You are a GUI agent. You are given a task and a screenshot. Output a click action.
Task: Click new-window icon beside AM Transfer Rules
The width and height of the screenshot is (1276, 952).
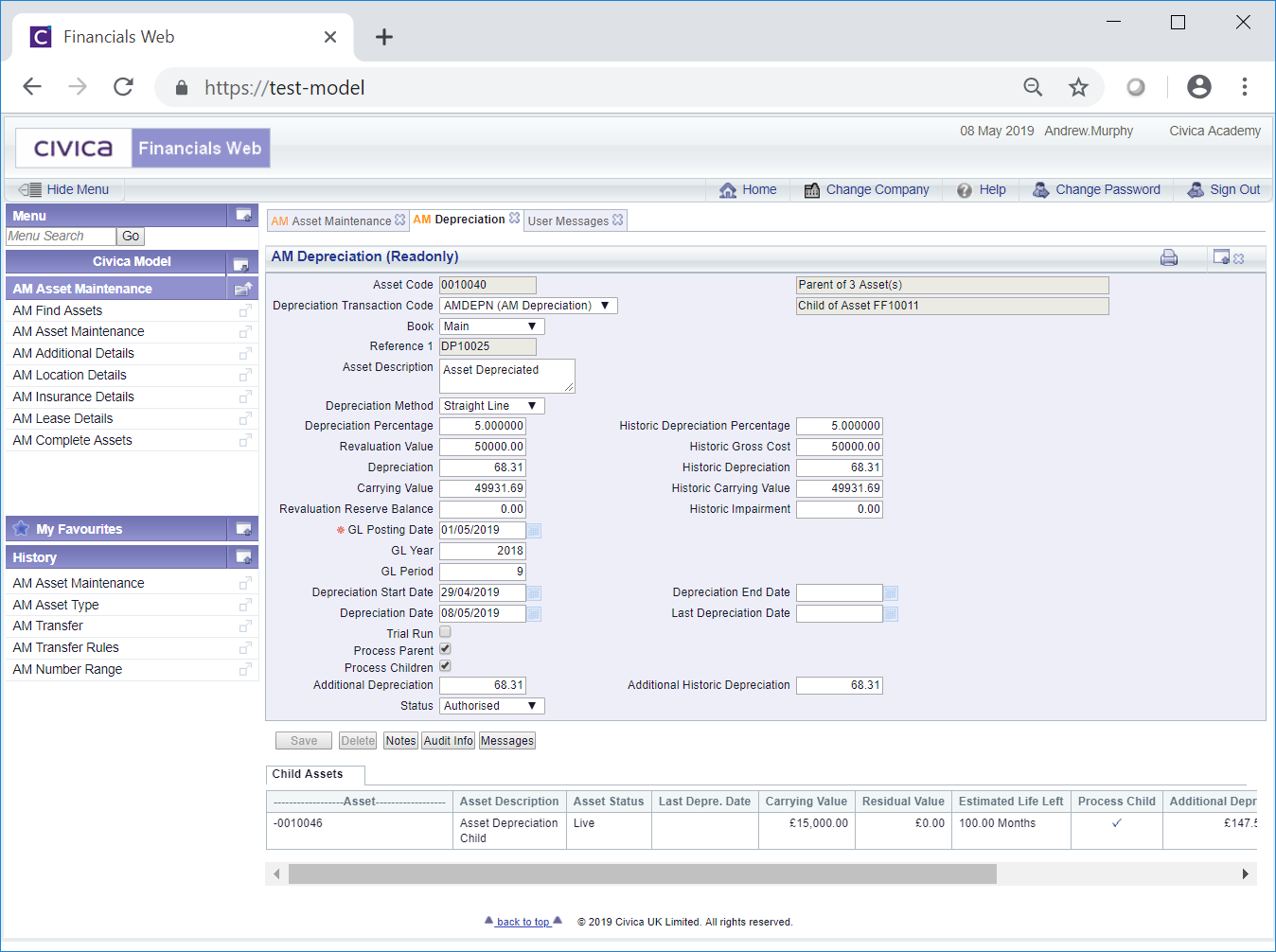pyautogui.click(x=245, y=648)
